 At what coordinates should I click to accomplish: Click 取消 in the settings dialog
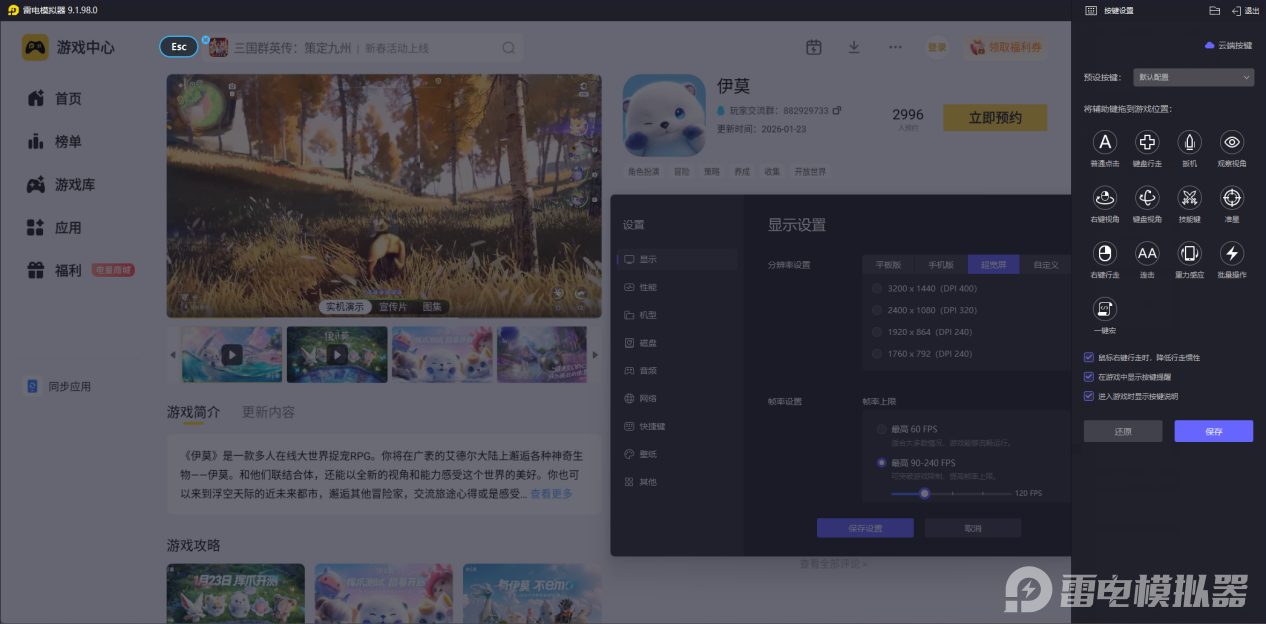click(973, 528)
